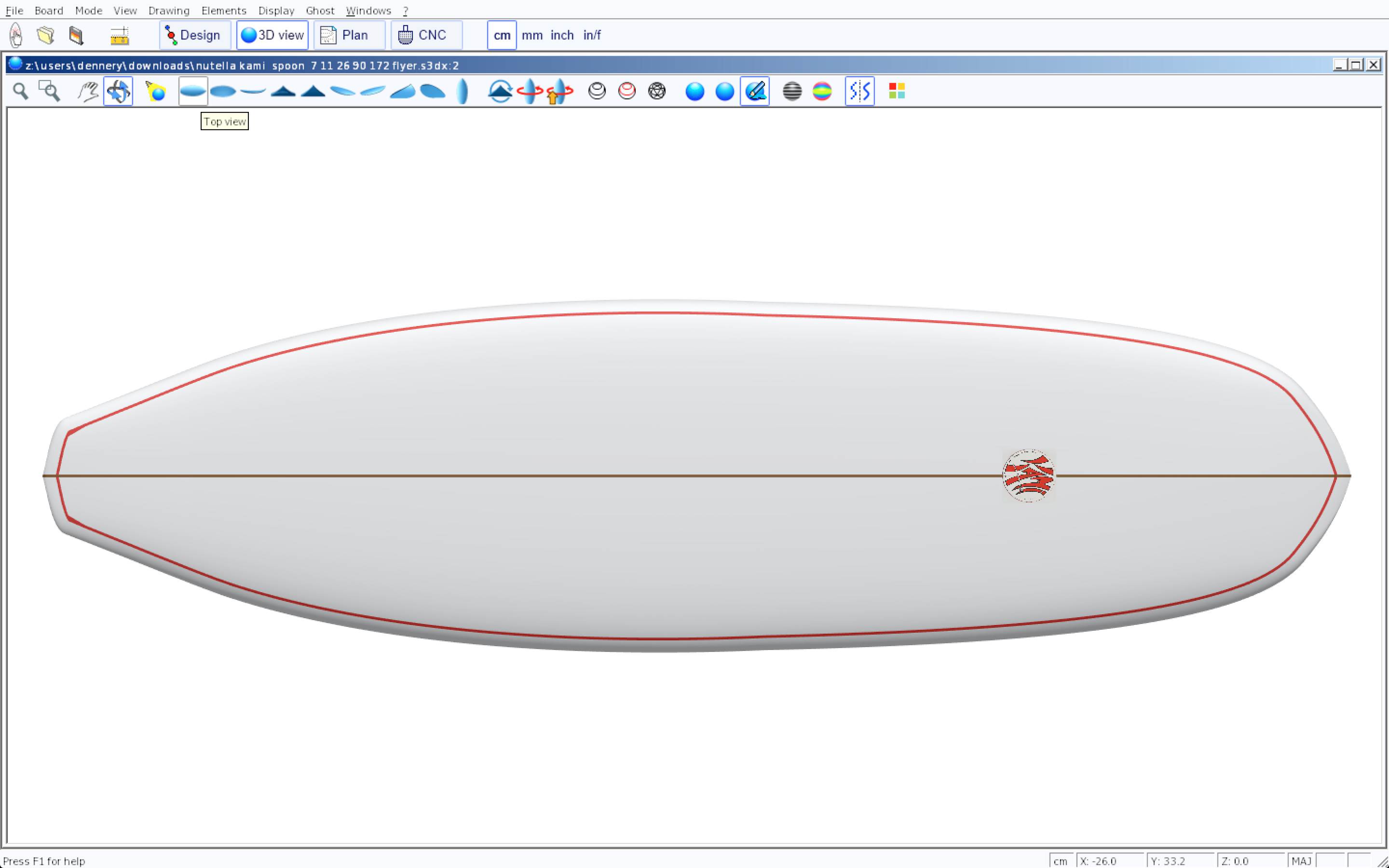Viewport: 1389px width, 868px height.
Task: Open the Board menu
Action: (49, 10)
